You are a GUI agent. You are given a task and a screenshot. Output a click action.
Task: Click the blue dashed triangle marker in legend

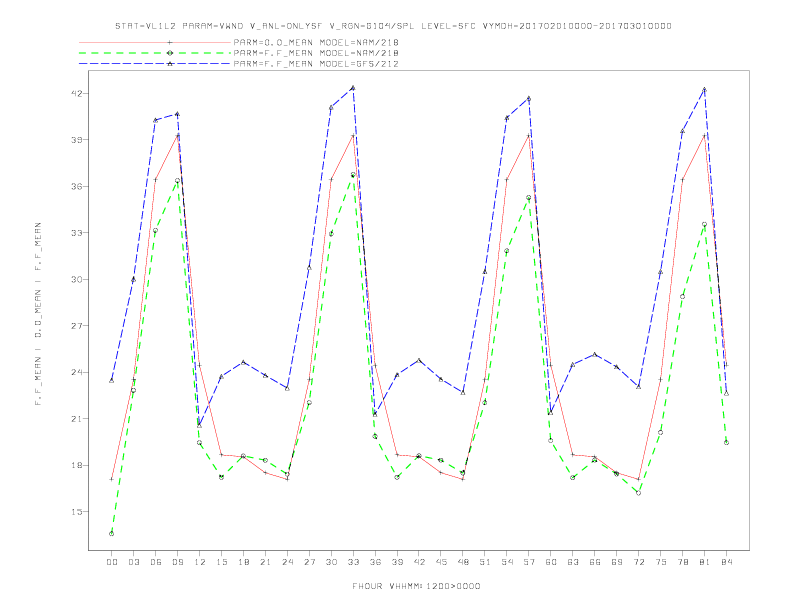point(170,64)
